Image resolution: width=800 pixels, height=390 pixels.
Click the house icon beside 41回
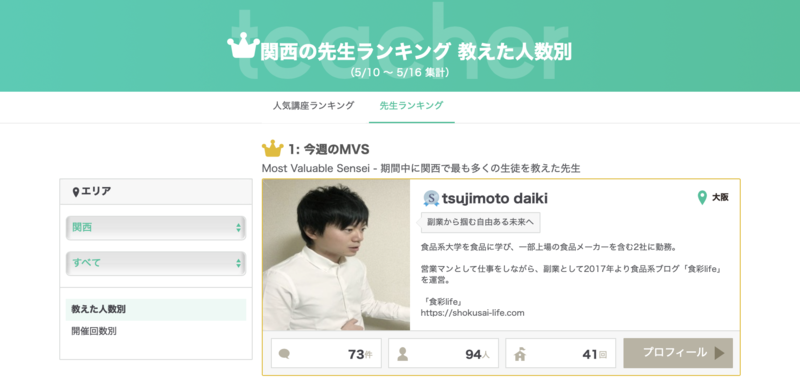coord(520,354)
